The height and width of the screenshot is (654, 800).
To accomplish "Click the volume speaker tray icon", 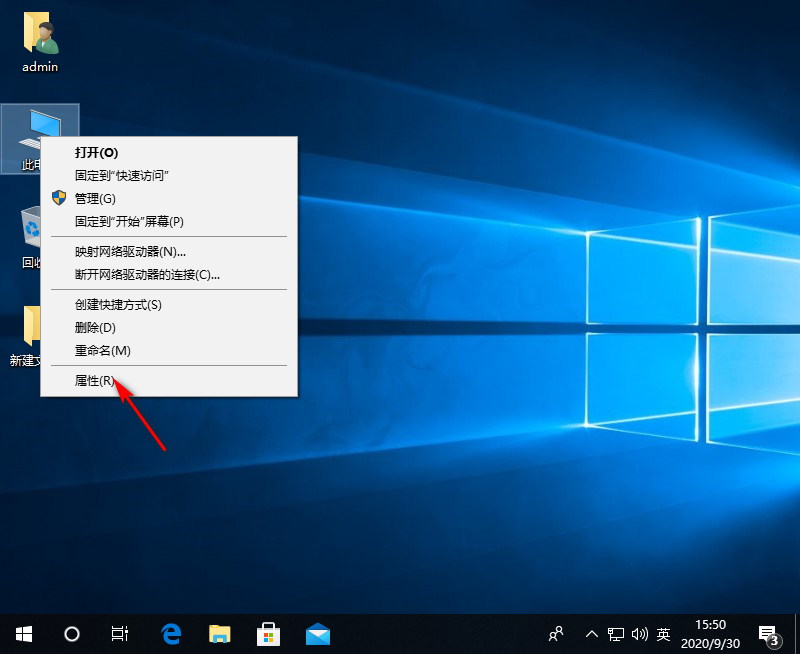I will click(x=639, y=633).
